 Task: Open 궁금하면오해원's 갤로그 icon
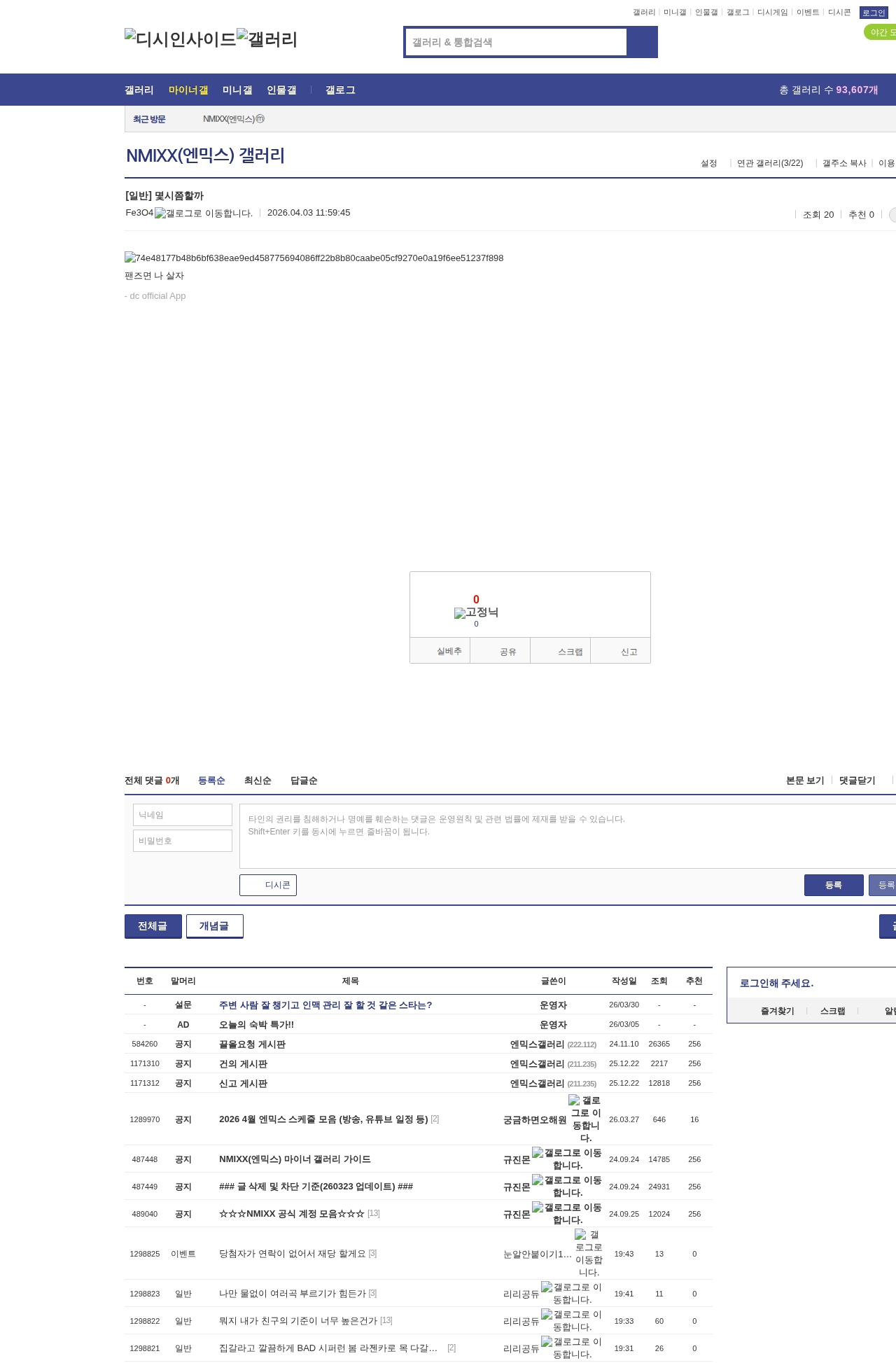click(x=584, y=1119)
